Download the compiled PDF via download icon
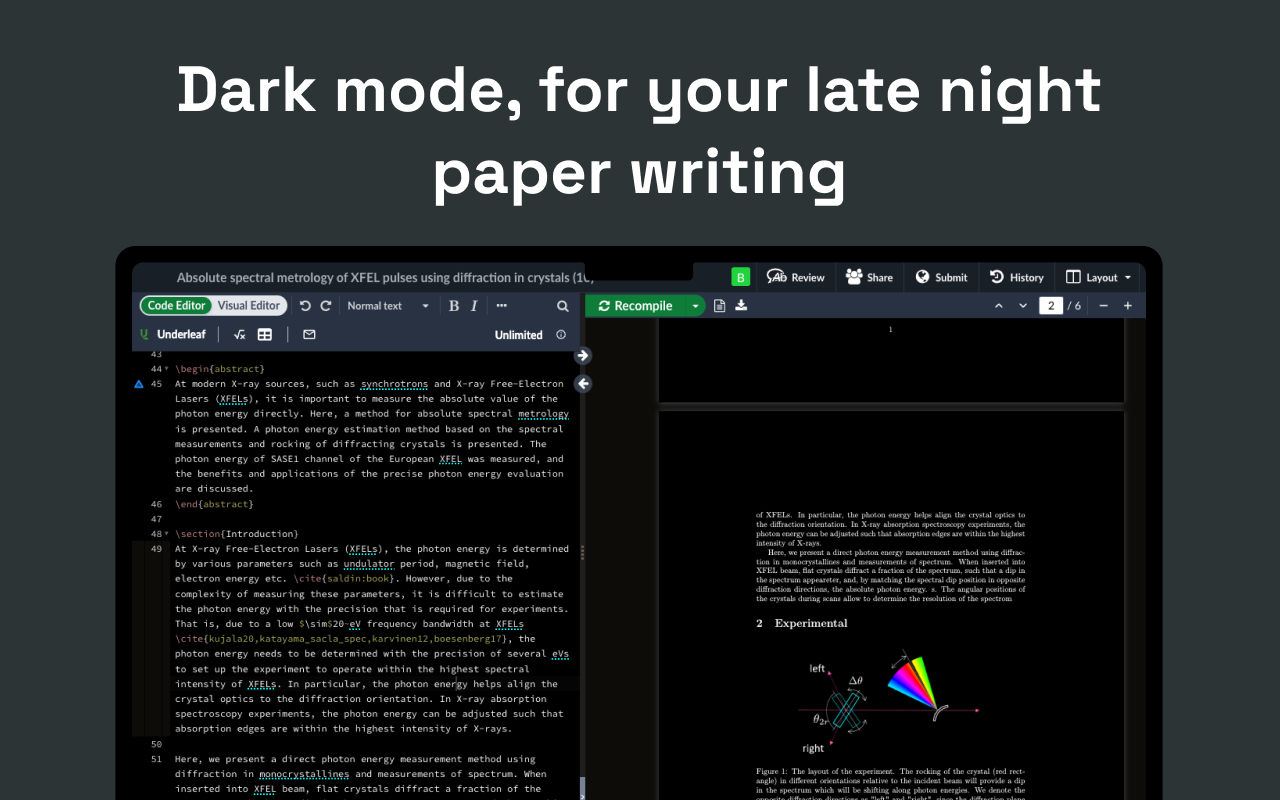 pos(740,305)
